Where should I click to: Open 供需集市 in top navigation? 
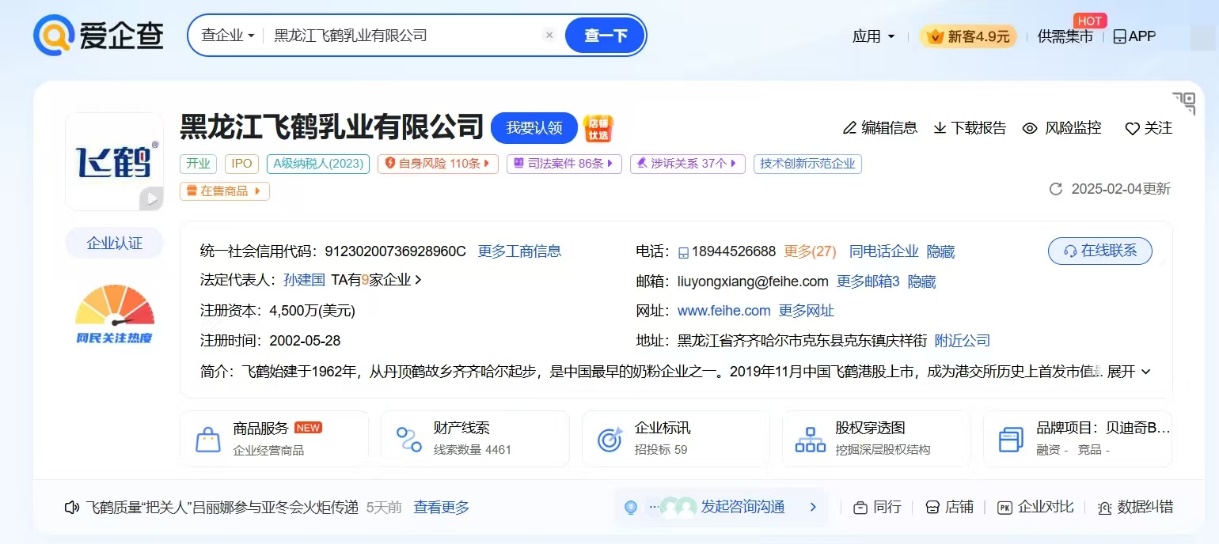(1065, 36)
